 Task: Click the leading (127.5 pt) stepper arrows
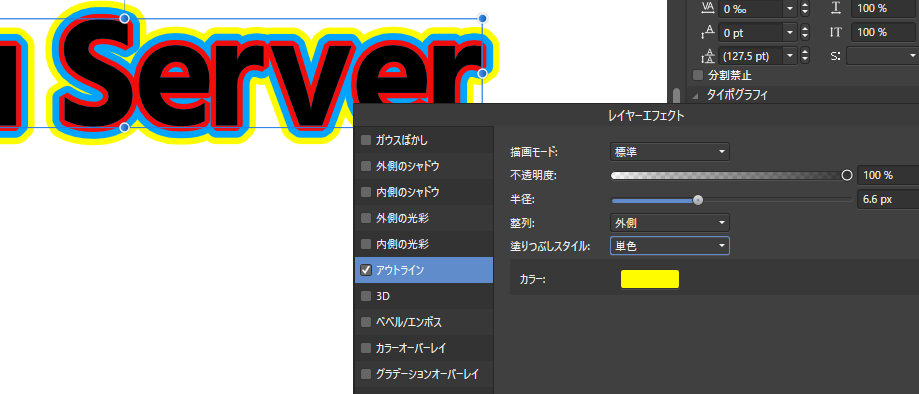[x=805, y=56]
